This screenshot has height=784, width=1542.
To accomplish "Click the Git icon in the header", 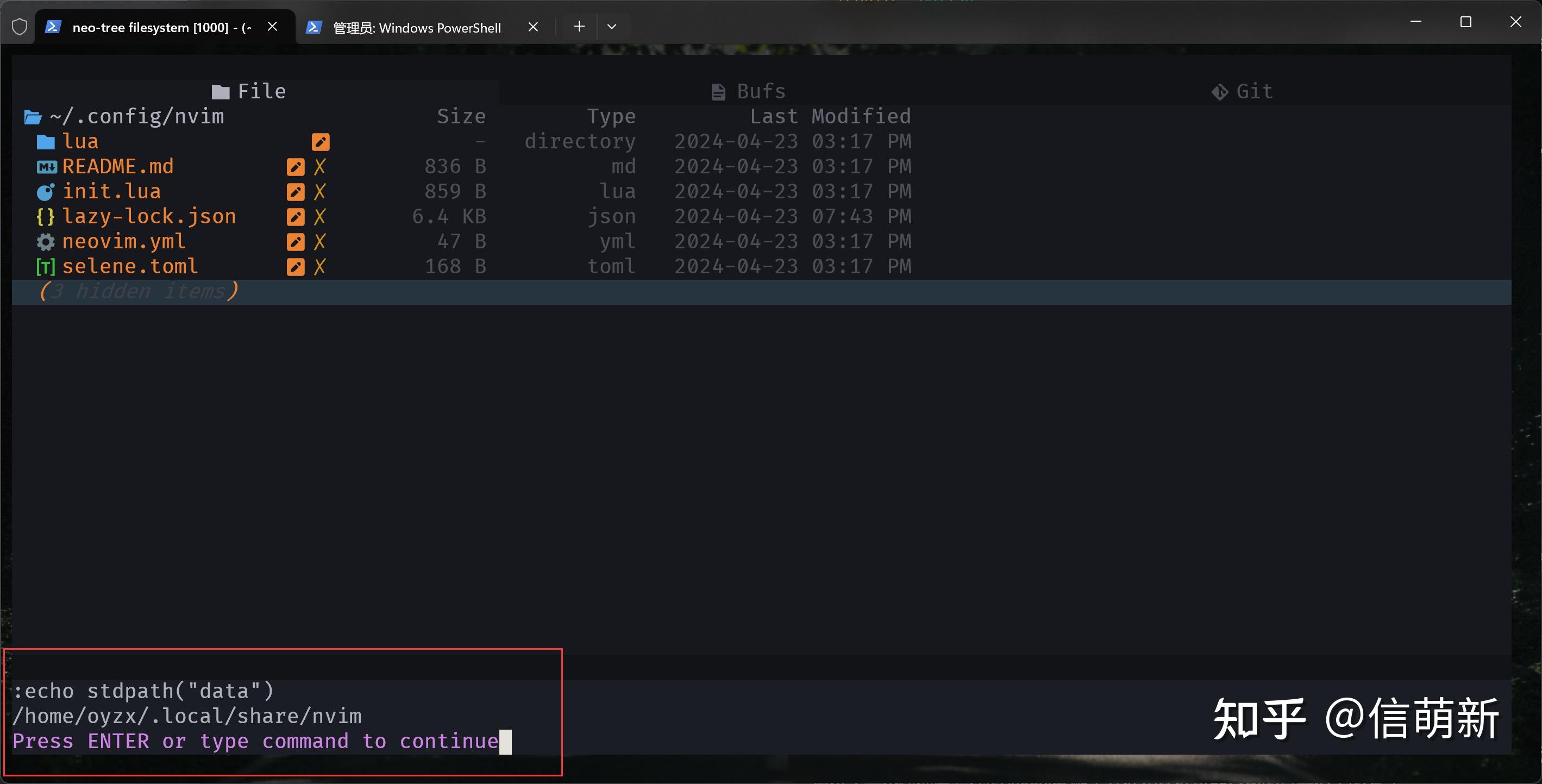I will (x=1219, y=91).
